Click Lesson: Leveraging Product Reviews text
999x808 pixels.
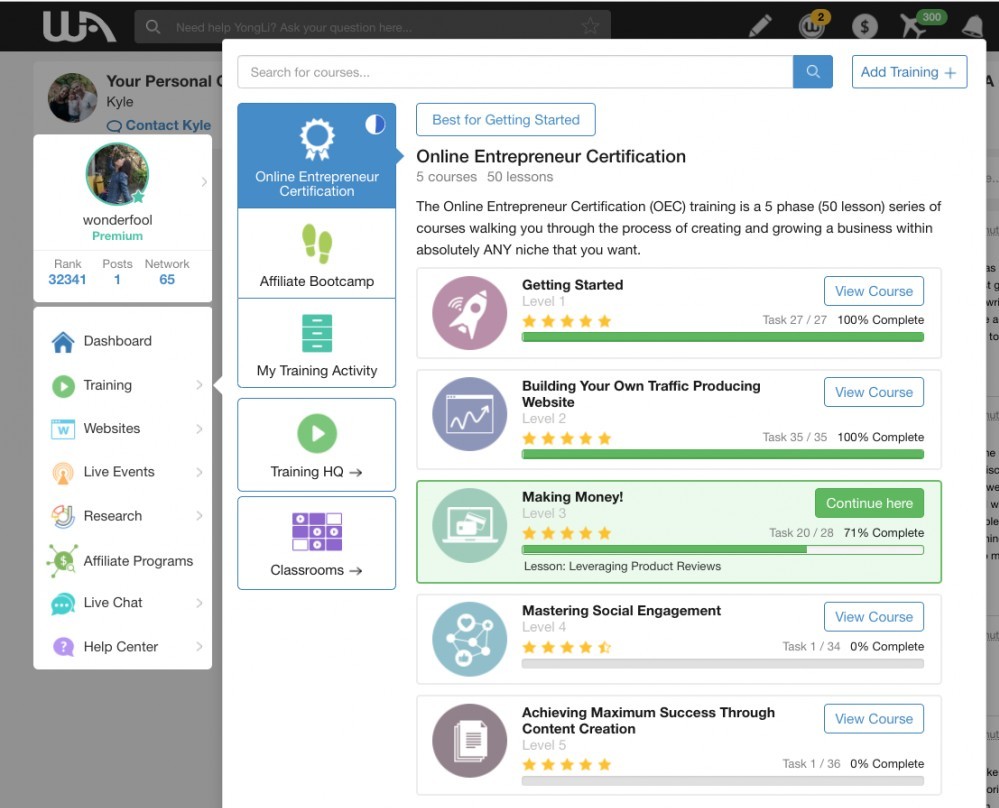[622, 566]
